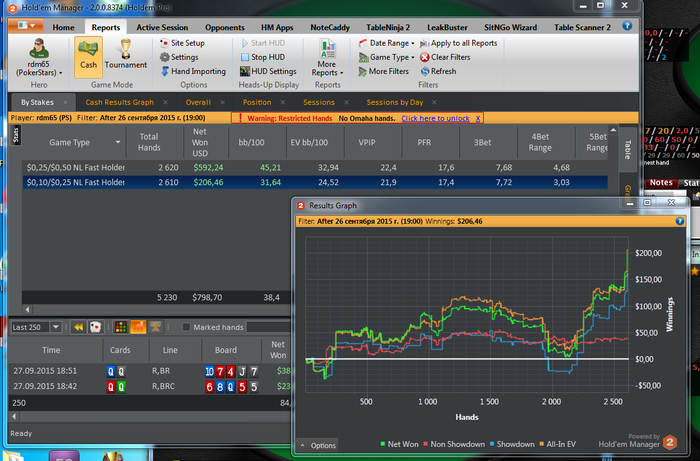Switch to the Position report tab

257,102
